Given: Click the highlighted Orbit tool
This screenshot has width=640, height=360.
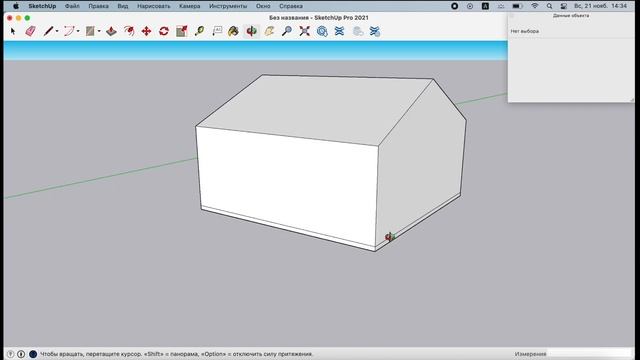Looking at the screenshot, I should 251,31.
